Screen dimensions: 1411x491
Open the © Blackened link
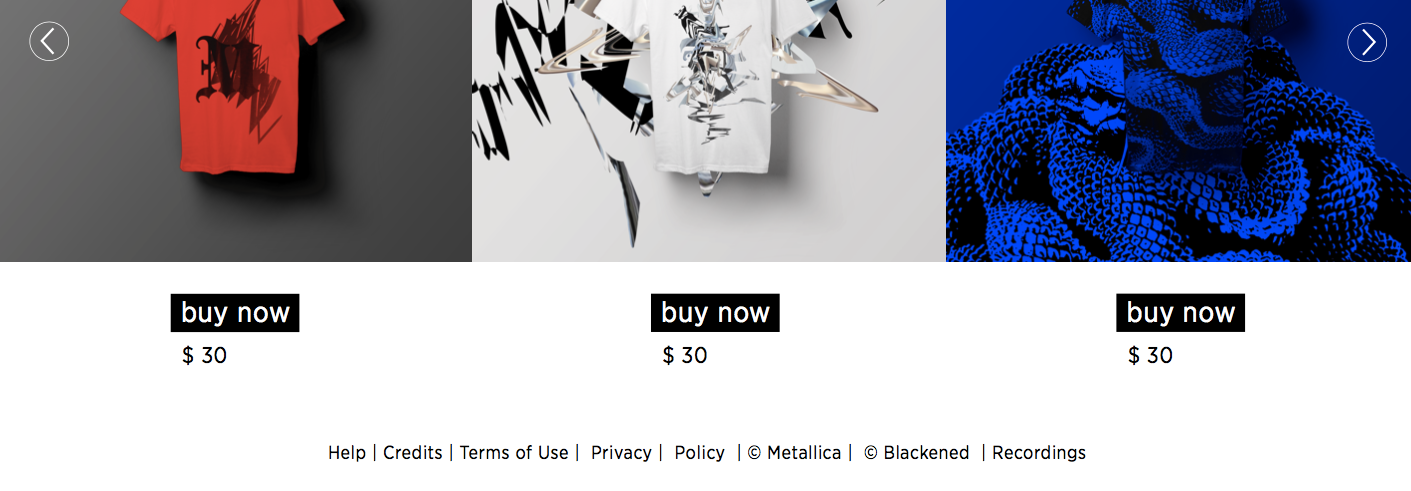click(917, 453)
